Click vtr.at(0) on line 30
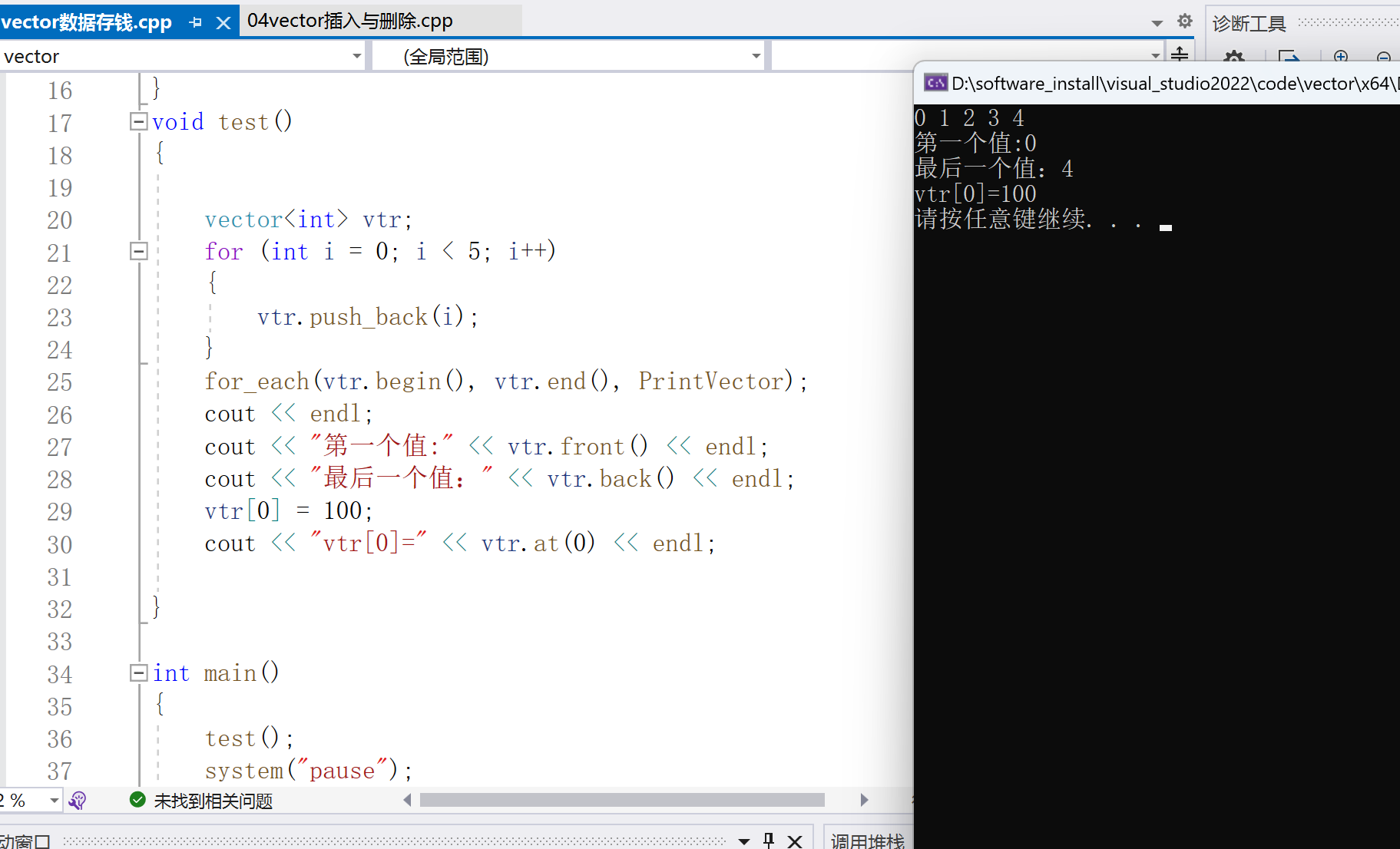The height and width of the screenshot is (849, 1400). [x=538, y=543]
